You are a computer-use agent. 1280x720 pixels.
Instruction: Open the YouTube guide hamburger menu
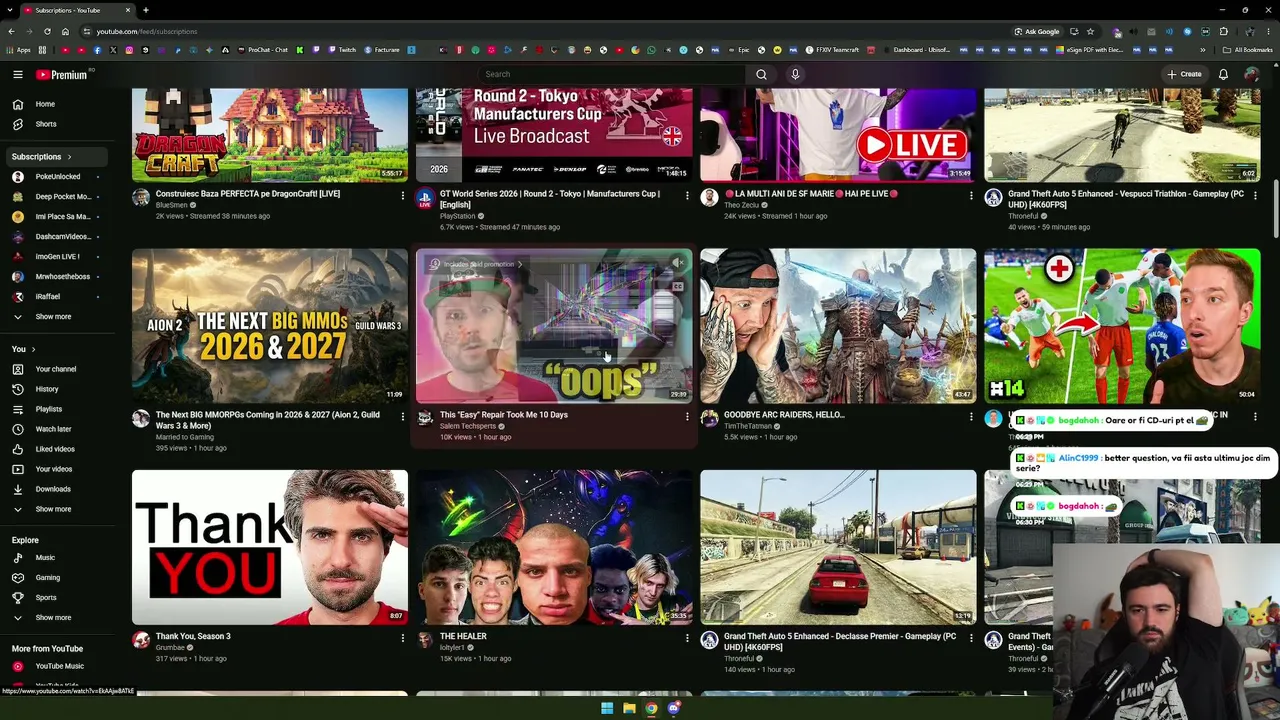(17, 74)
